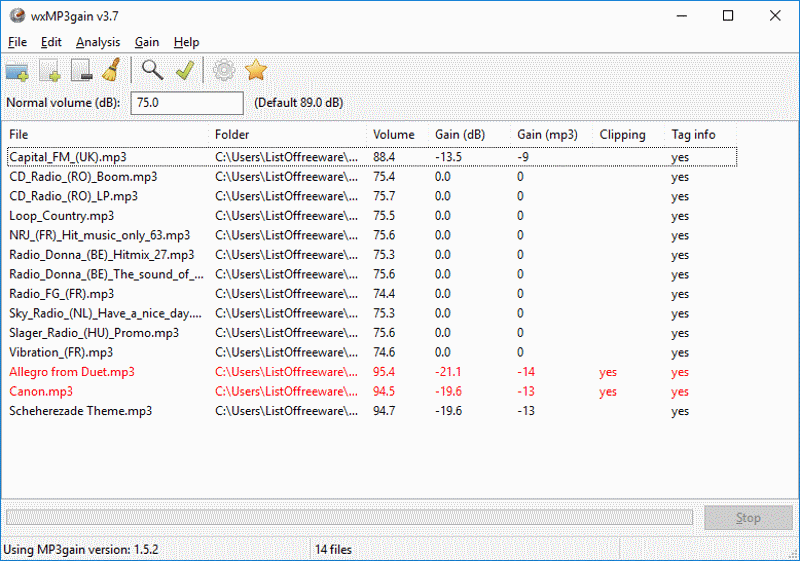Select the red Allegro from Duet.mp3 file
Viewport: 800px width, 561px height.
point(72,372)
